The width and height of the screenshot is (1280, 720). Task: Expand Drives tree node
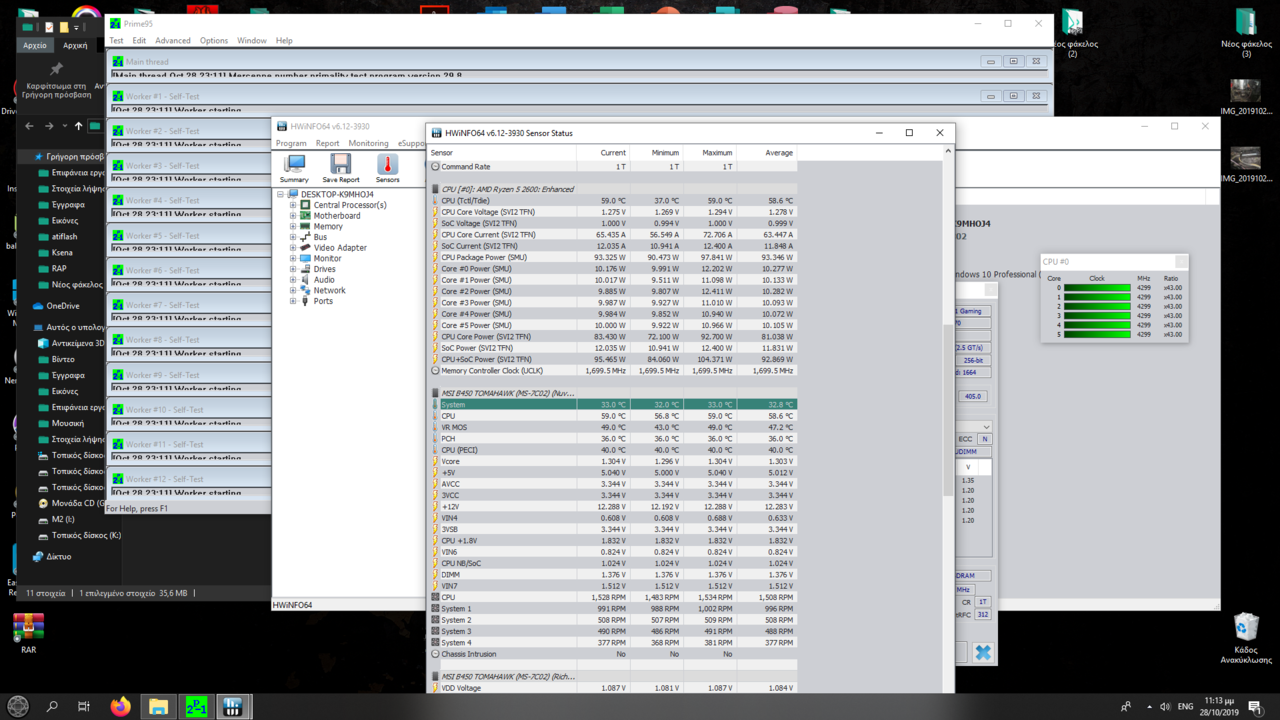[x=293, y=269]
